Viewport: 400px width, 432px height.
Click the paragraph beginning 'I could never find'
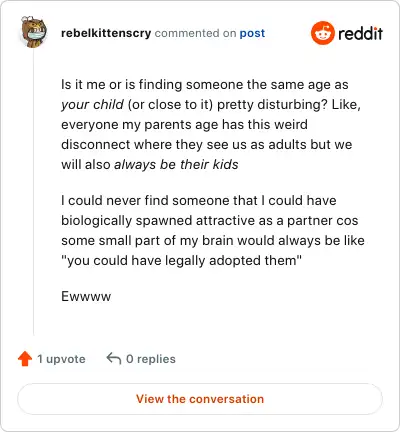point(213,231)
